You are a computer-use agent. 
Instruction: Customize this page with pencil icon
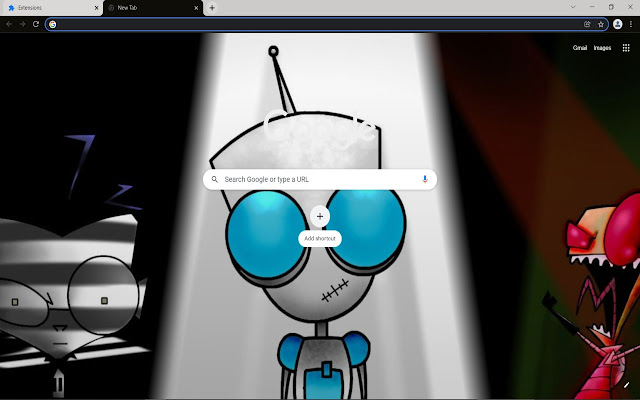tap(627, 384)
